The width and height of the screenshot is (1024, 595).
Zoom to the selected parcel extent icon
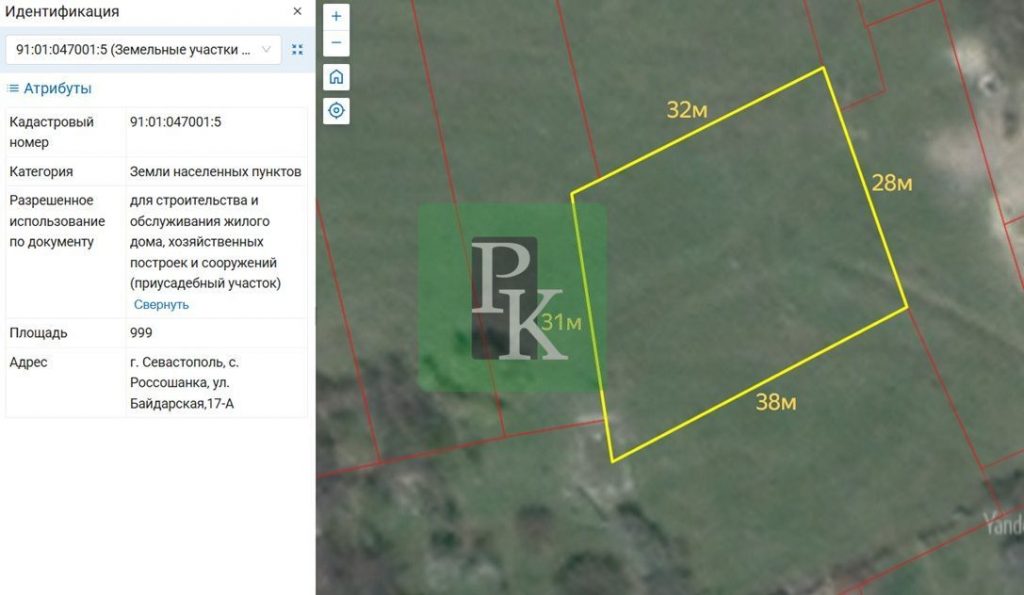coord(297,49)
